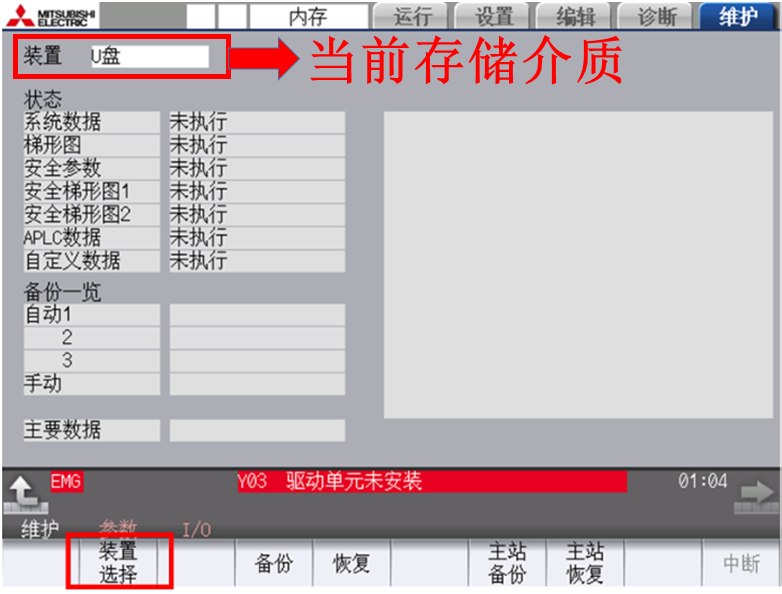
Task: Select the I/O submenu item
Action: coord(196,529)
